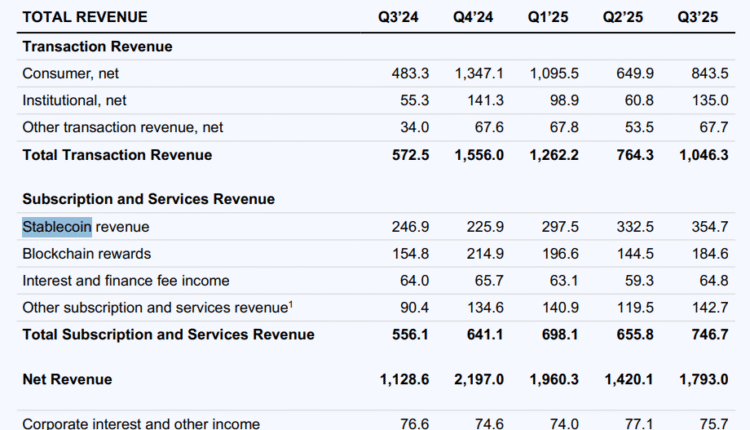Click the Interest and finance fee income label
Viewport: 750px width, 430px height.
[x=126, y=281]
